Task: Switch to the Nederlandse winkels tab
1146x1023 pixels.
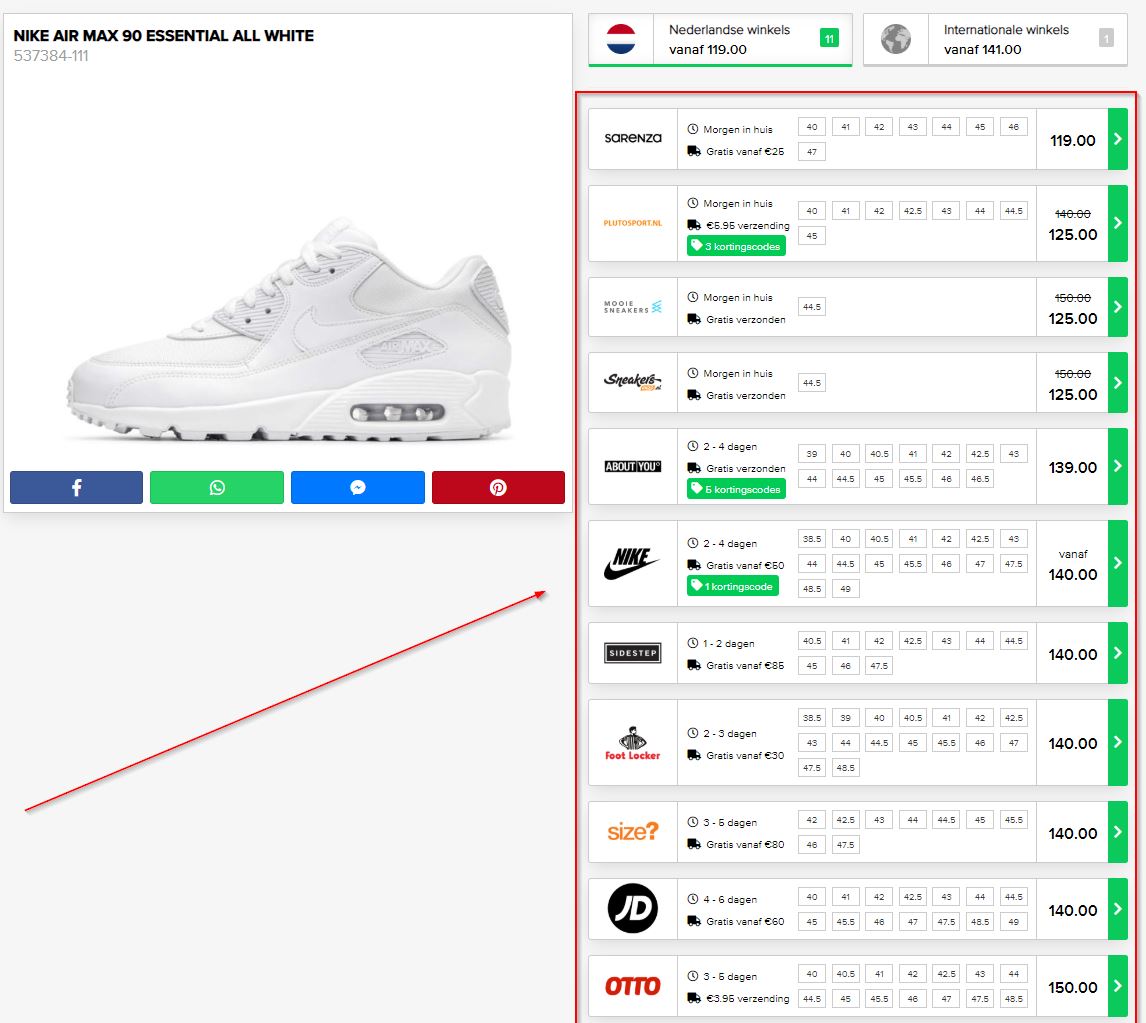Action: click(x=720, y=39)
